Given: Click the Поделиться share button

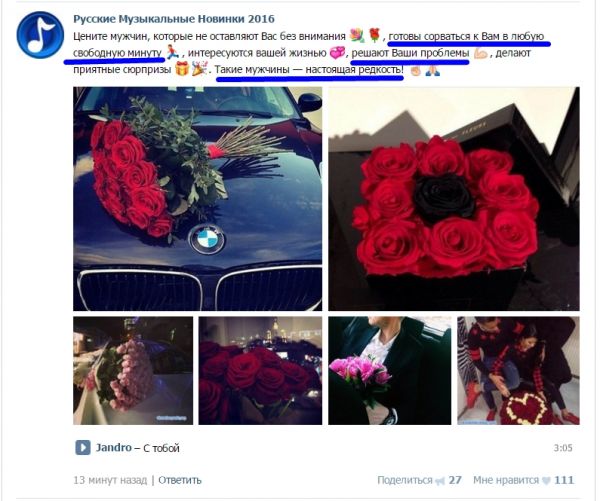Looking at the screenshot, I should click(x=404, y=480).
